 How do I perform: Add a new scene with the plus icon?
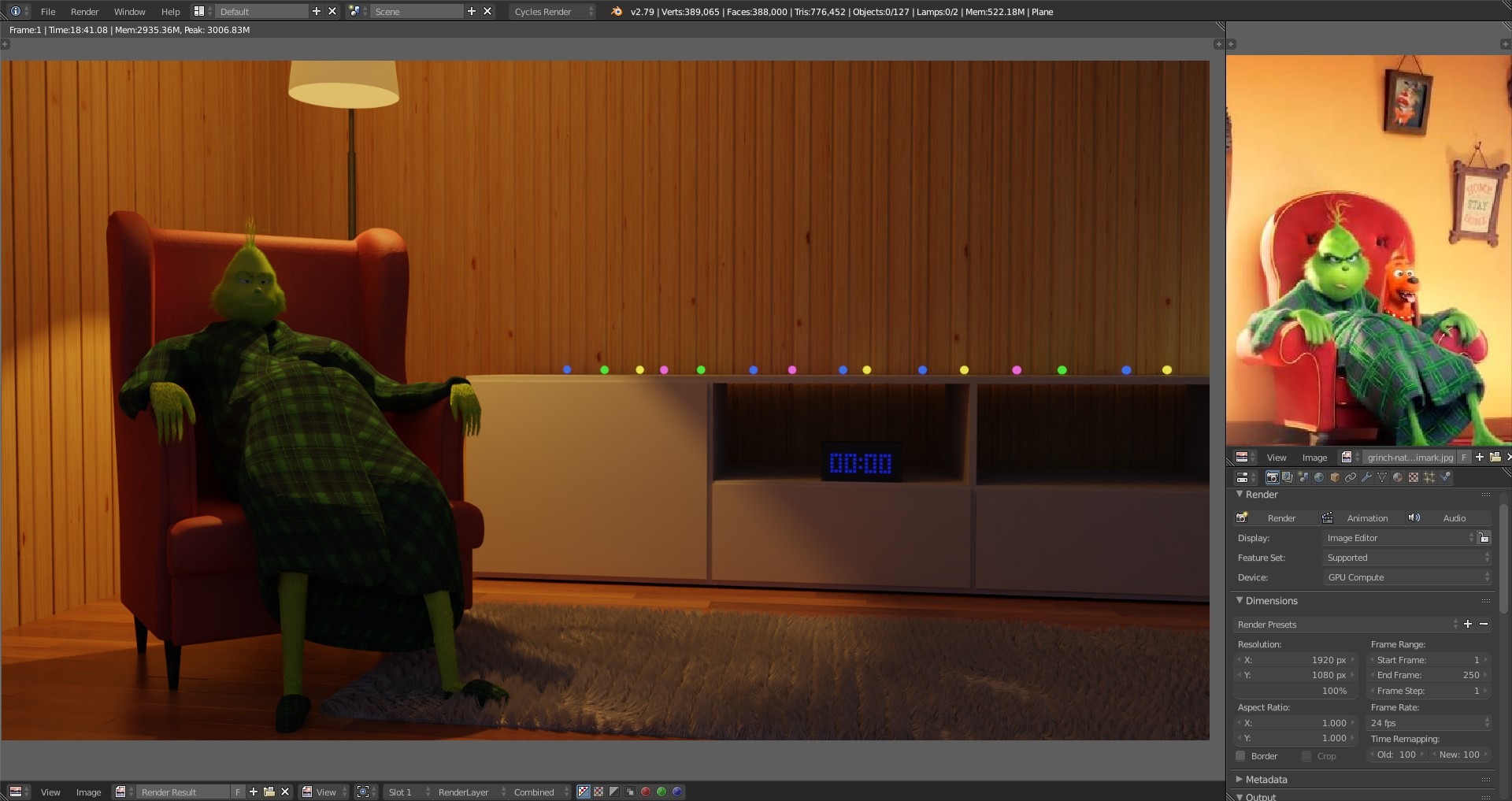click(x=472, y=11)
